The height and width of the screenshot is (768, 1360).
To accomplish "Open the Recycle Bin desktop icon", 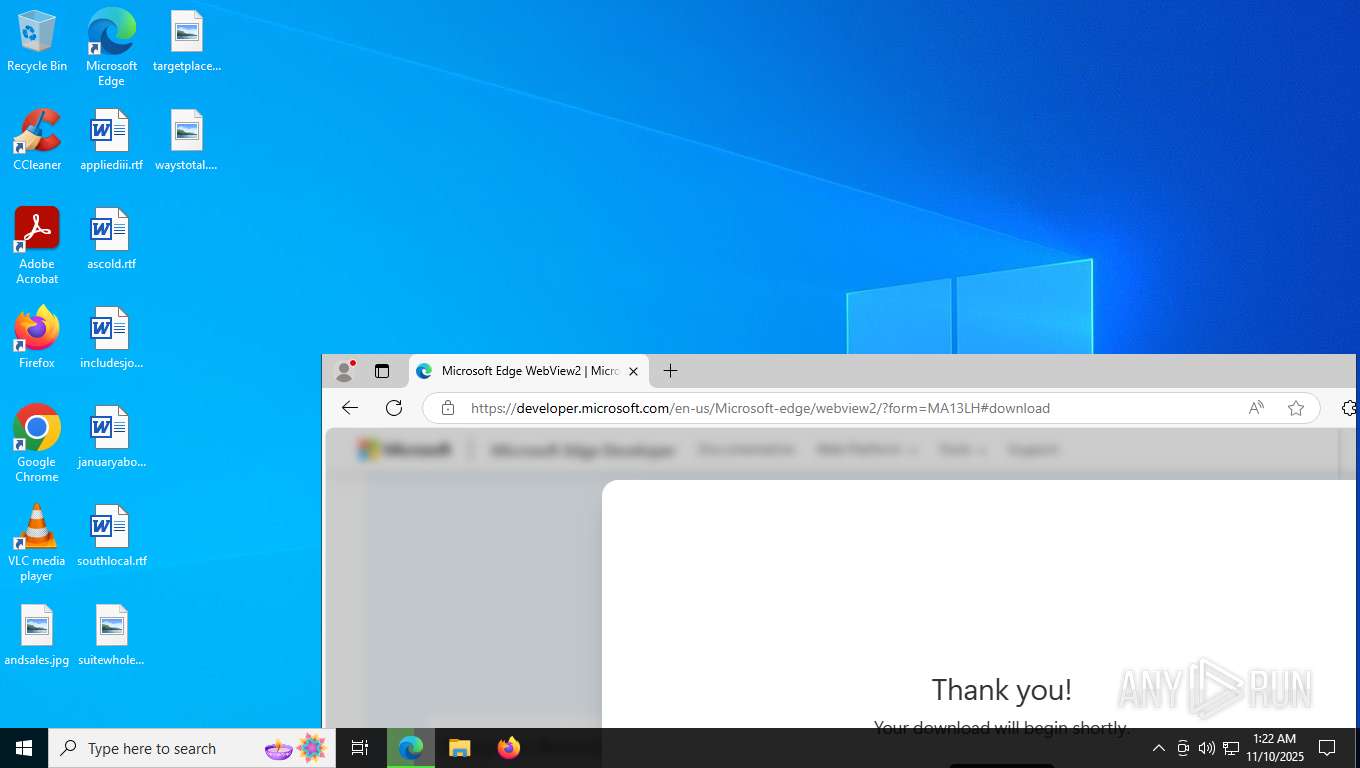I will [37, 41].
